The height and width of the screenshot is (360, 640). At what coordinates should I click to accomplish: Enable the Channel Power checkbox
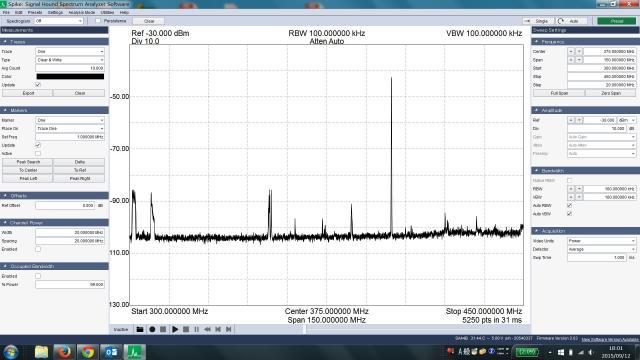click(x=38, y=249)
